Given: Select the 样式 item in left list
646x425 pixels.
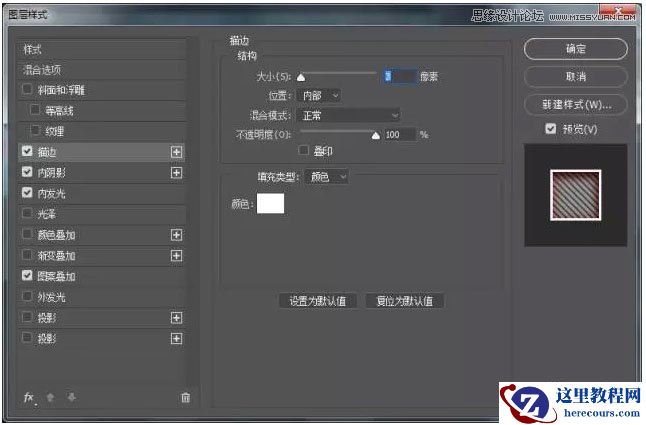Looking at the screenshot, I should (101, 49).
